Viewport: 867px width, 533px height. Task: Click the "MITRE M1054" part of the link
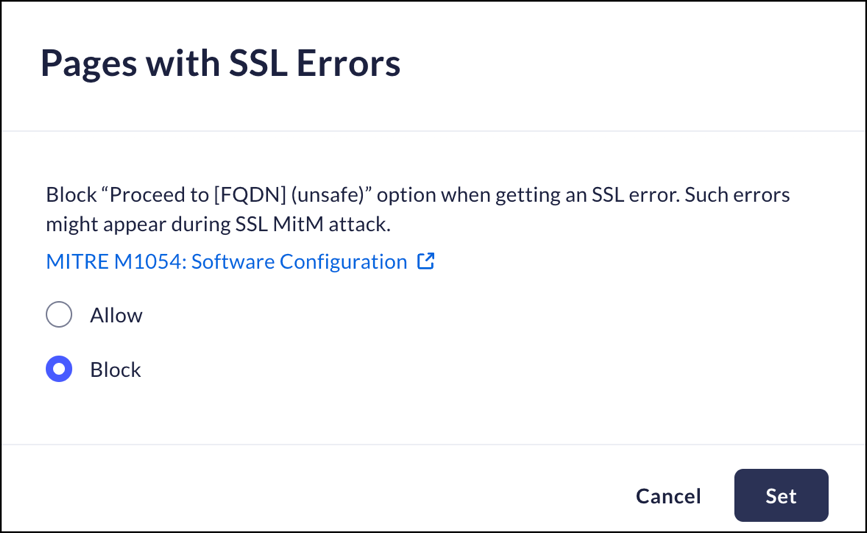pyautogui.click(x=112, y=262)
